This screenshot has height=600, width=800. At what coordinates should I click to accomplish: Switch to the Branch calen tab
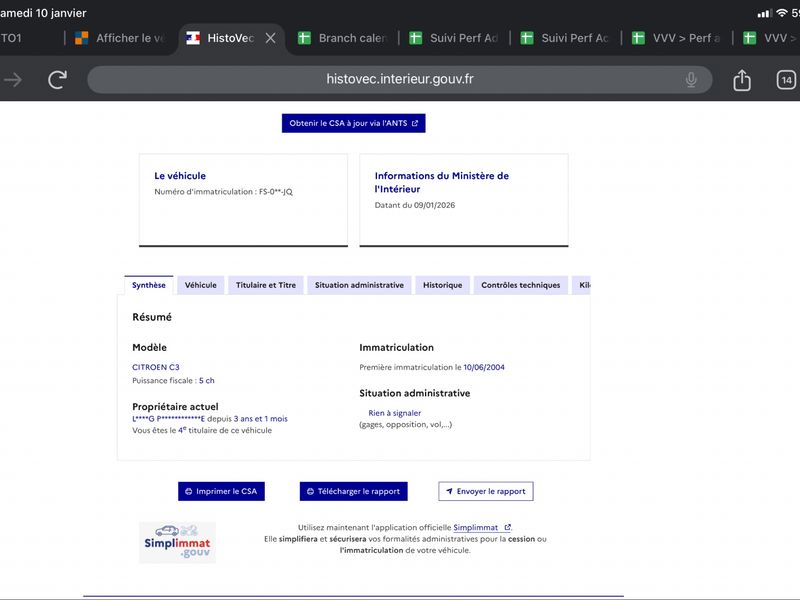point(343,38)
